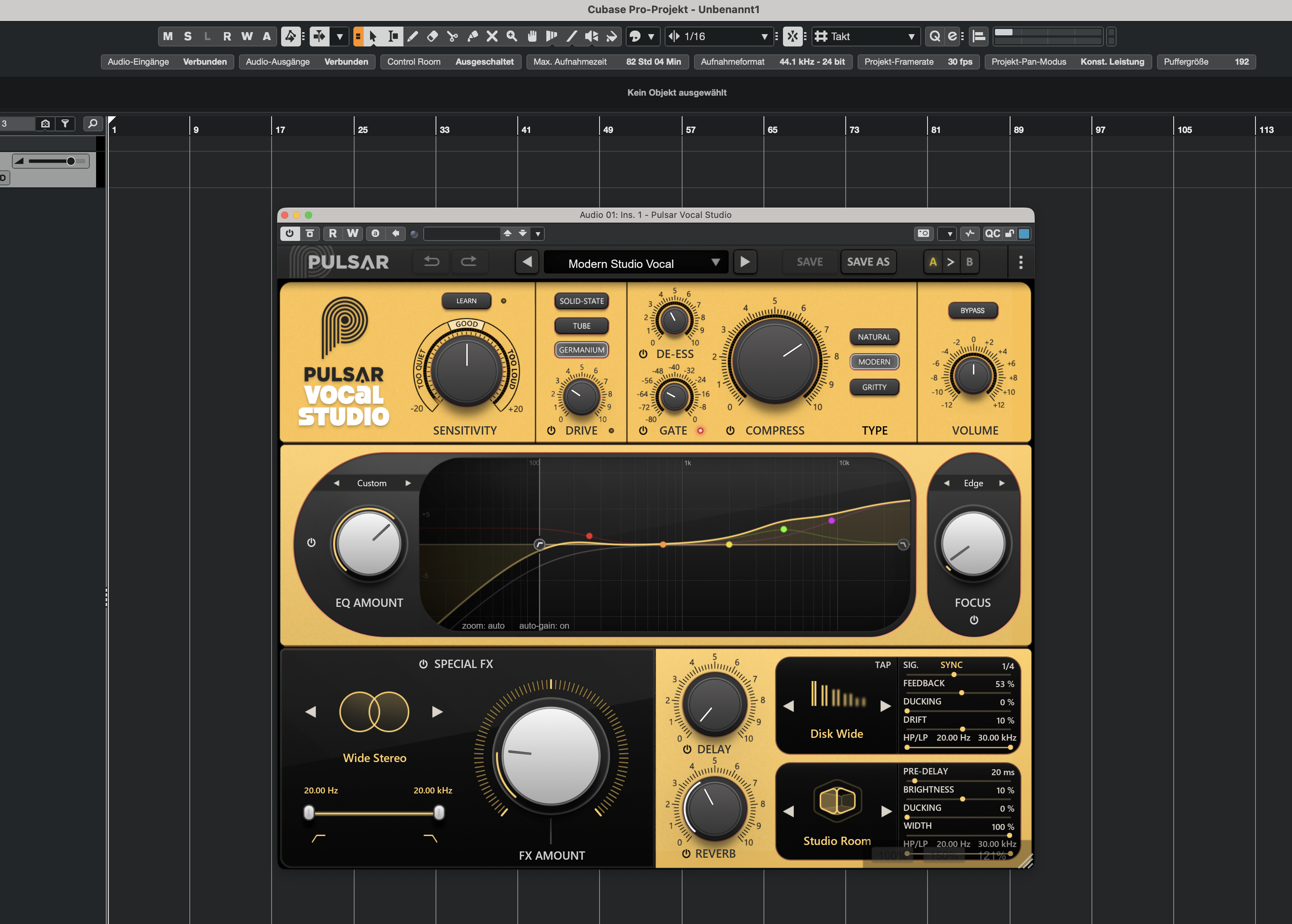Click the track filter funnel icon

click(x=65, y=123)
